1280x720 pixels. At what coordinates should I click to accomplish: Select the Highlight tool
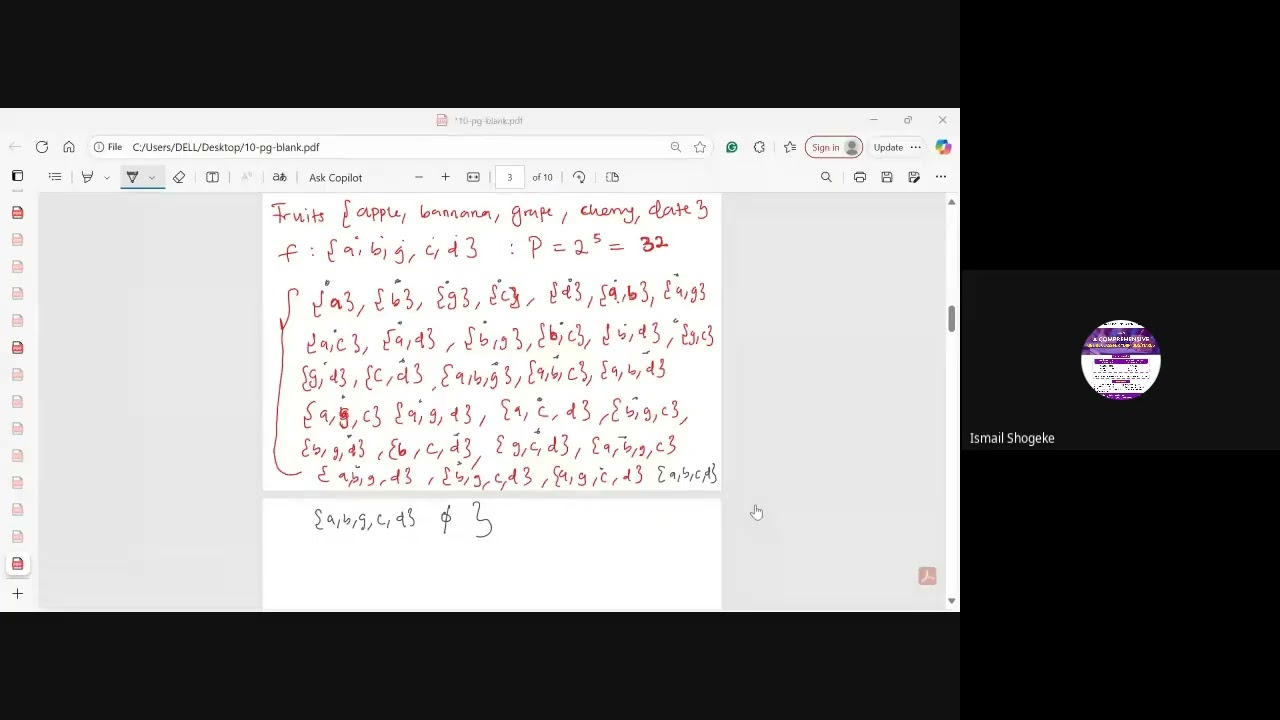[x=87, y=177]
